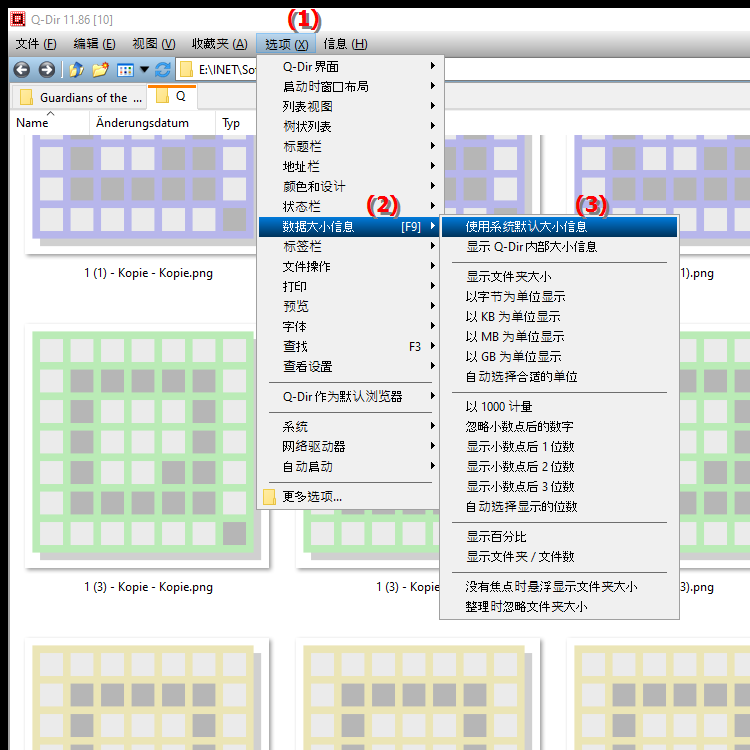750x750 pixels.
Task: Click the refresh icon in toolbar
Action: coord(163,70)
